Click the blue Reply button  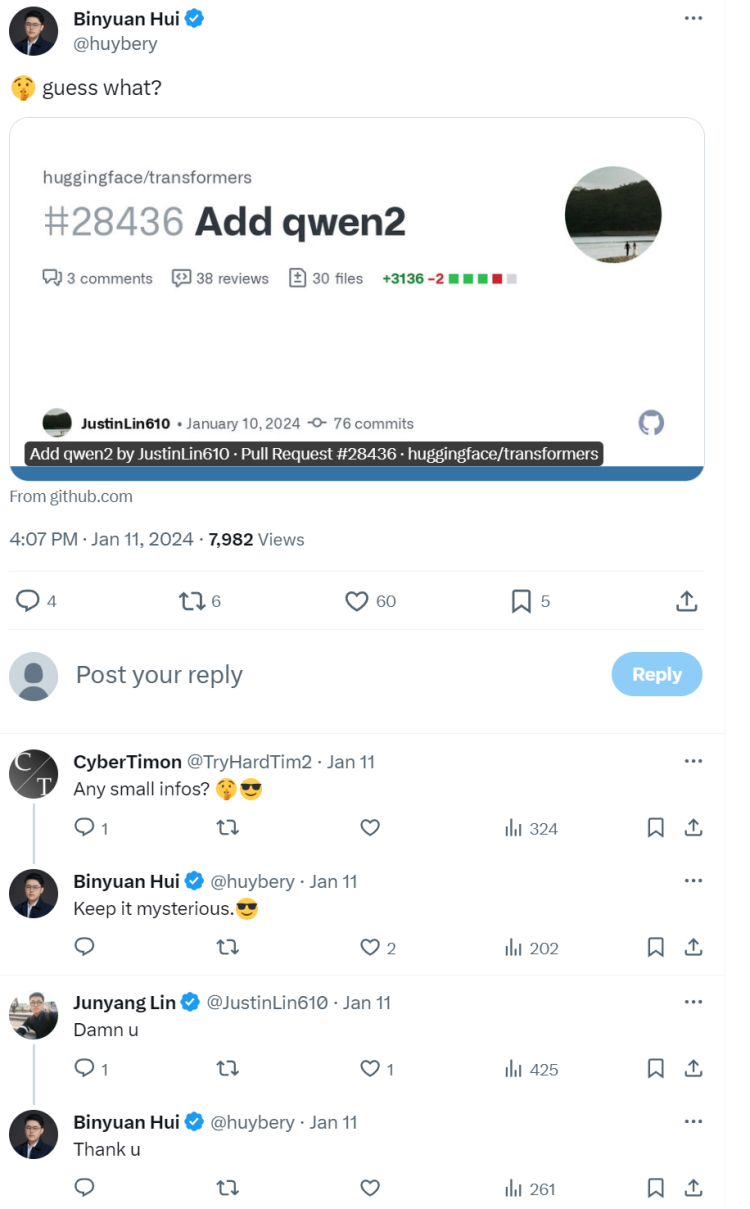coord(656,675)
